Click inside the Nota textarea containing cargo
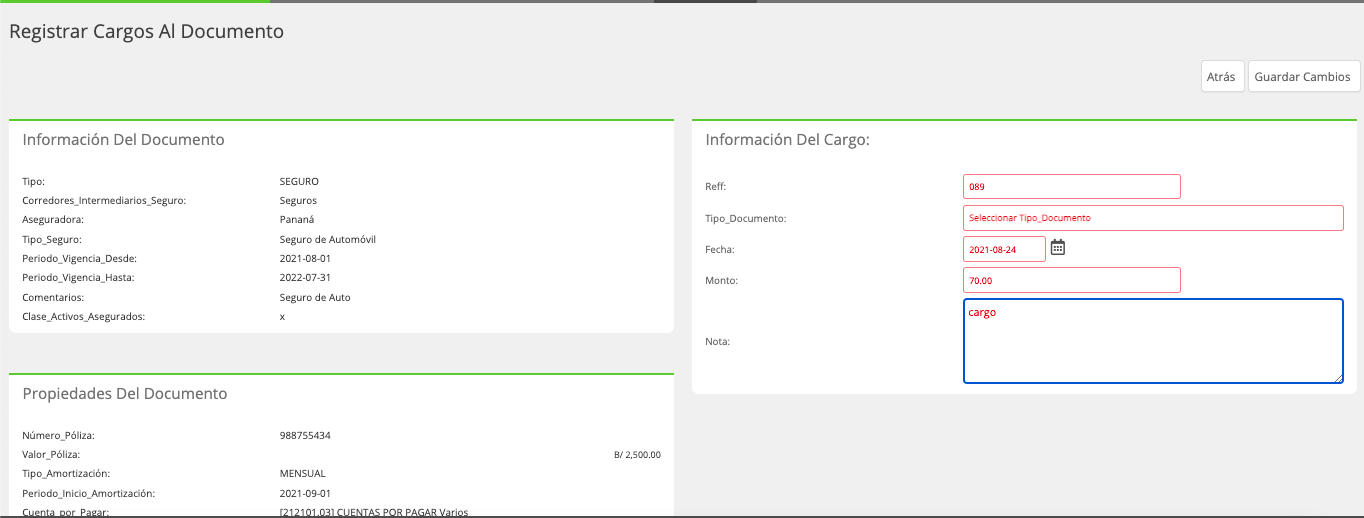This screenshot has width=1364, height=518. click(1153, 341)
